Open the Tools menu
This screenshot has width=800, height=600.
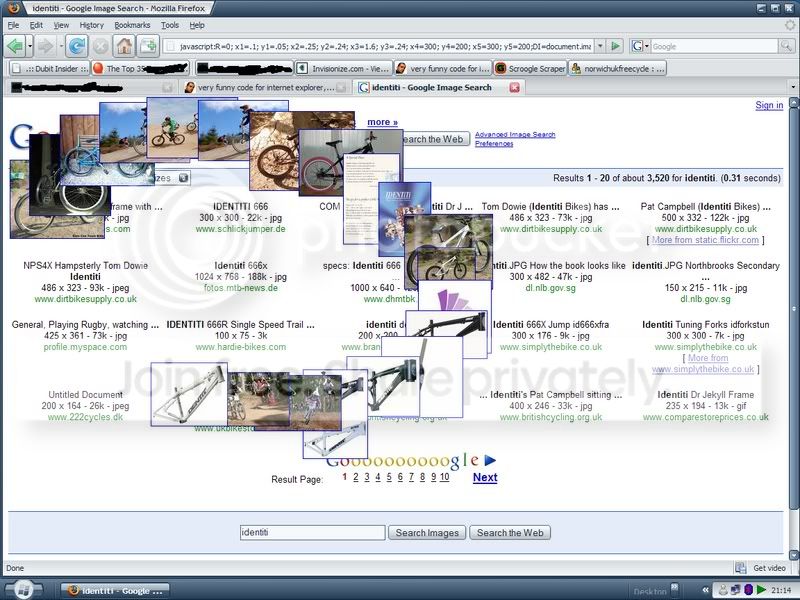pos(169,25)
